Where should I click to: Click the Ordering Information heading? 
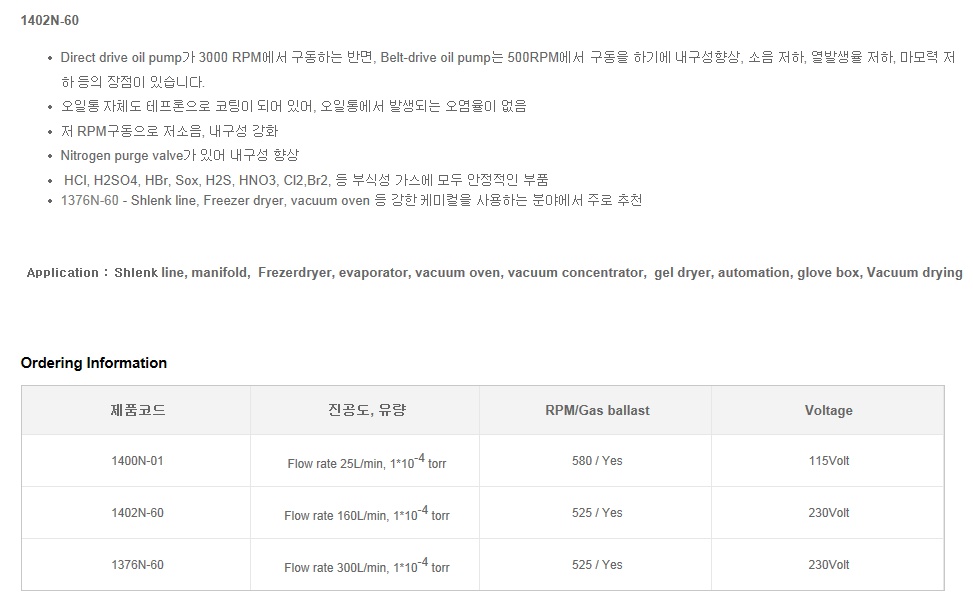pyautogui.click(x=94, y=363)
